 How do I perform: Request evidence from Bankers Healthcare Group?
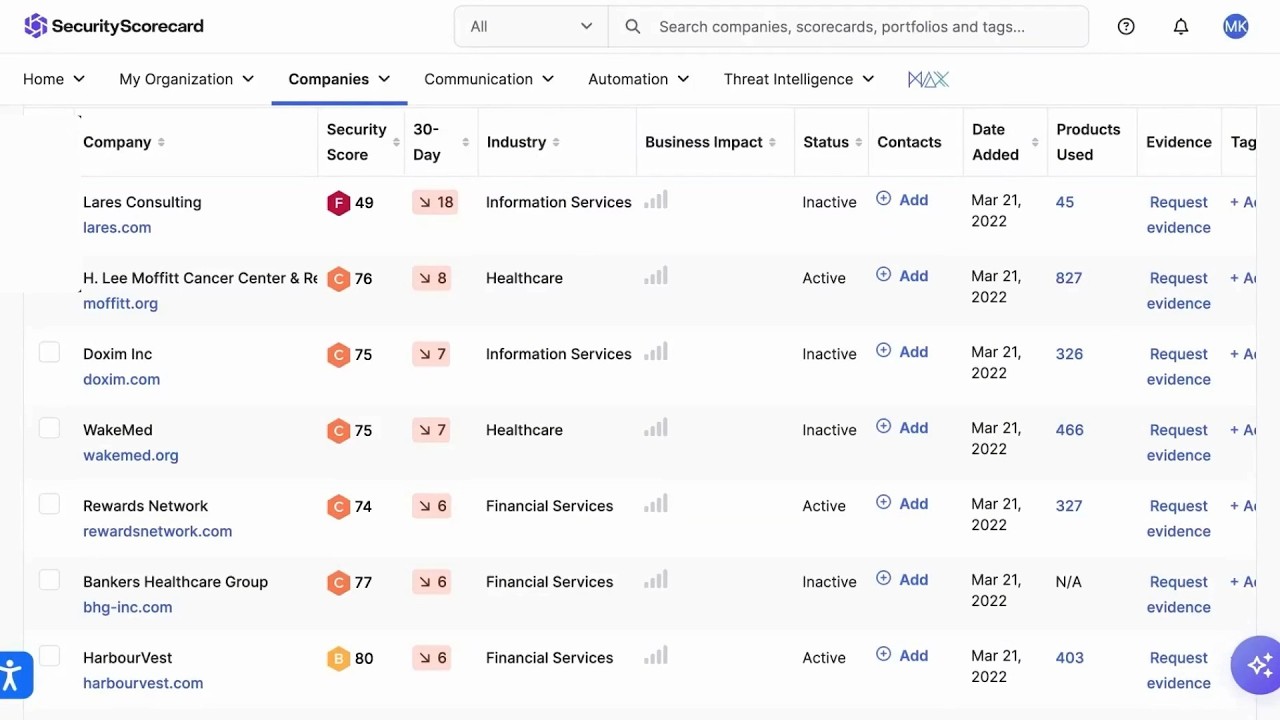point(1178,594)
